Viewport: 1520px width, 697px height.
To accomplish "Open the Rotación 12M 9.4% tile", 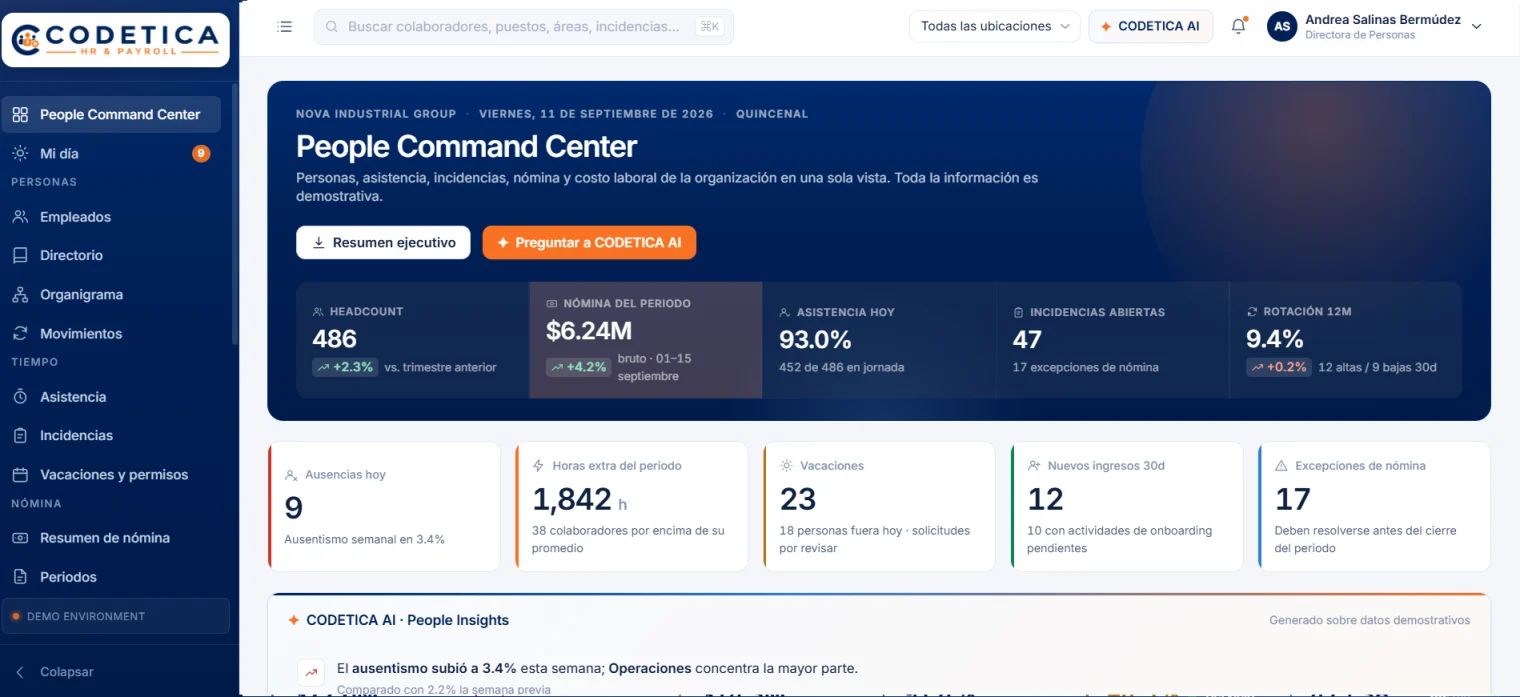I will [1346, 340].
